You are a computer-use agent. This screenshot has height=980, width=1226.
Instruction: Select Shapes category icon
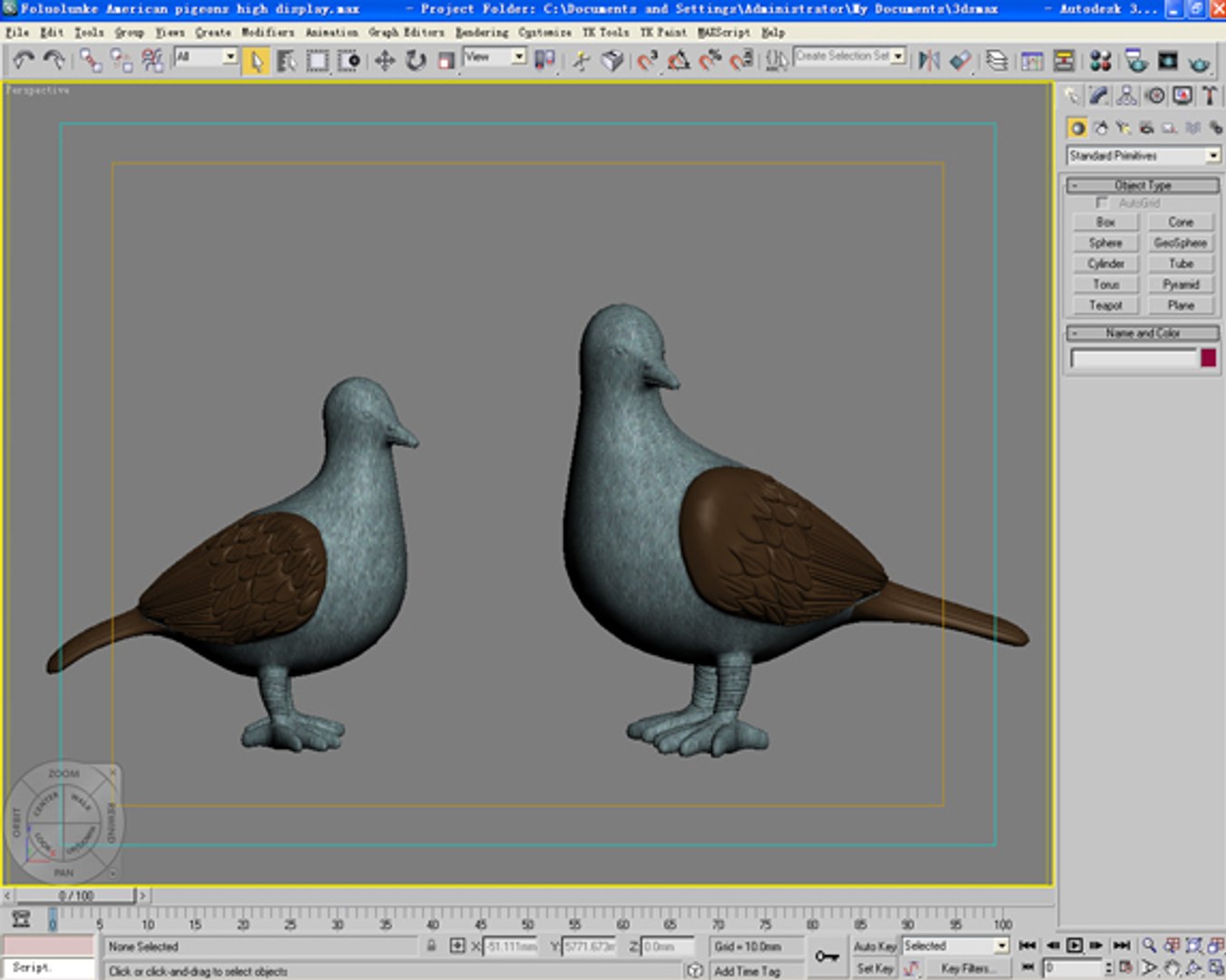coord(1101,128)
